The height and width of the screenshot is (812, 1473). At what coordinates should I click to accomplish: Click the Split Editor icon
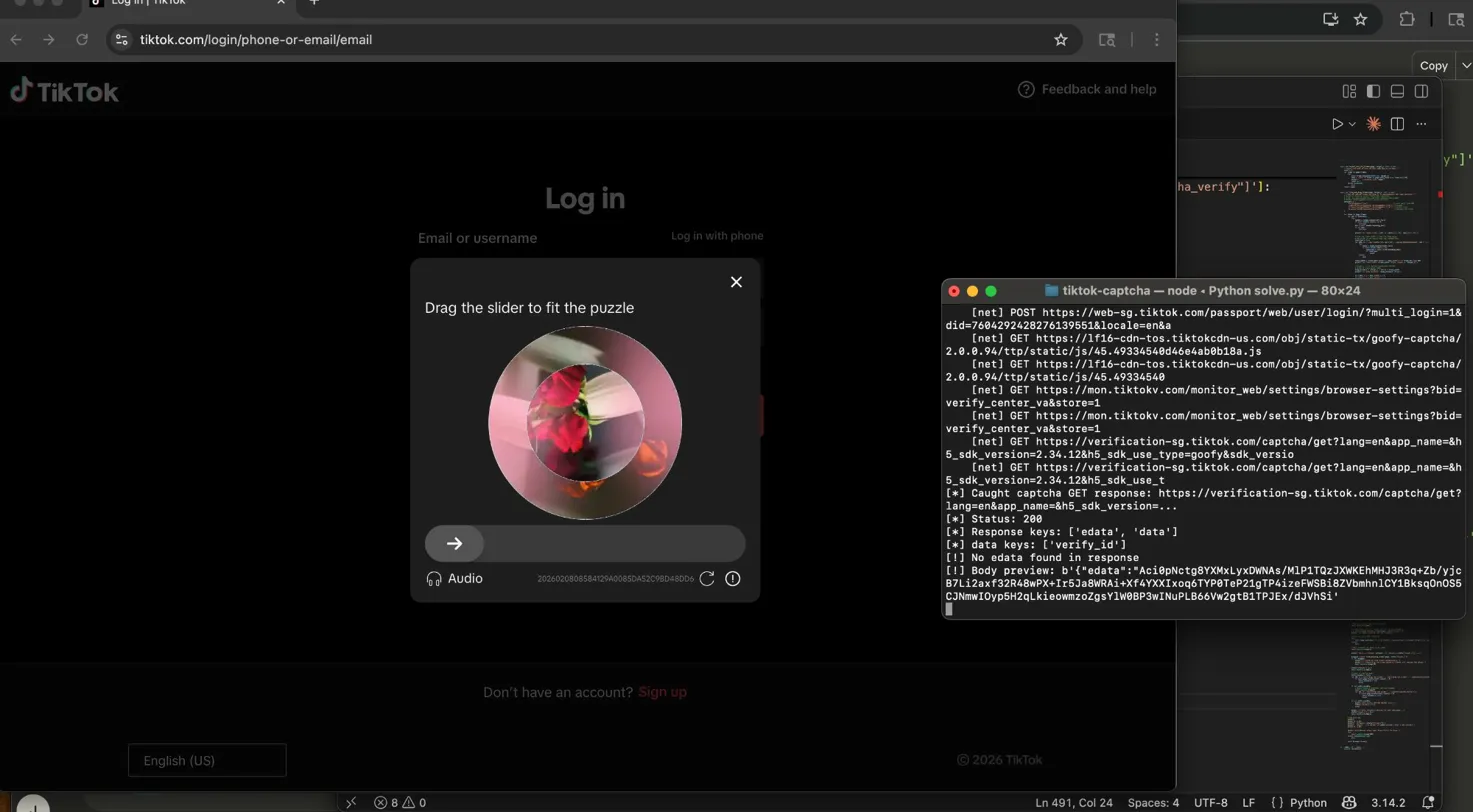click(x=1399, y=124)
